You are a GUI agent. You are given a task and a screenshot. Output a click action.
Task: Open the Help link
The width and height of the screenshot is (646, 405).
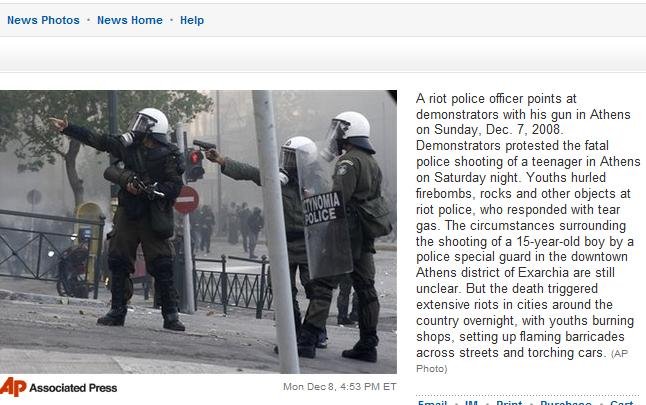pos(192,20)
